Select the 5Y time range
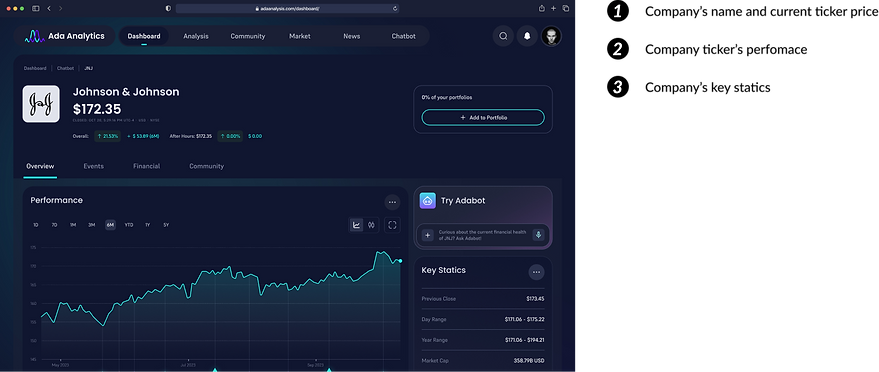The height and width of the screenshot is (372, 879). (x=166, y=225)
